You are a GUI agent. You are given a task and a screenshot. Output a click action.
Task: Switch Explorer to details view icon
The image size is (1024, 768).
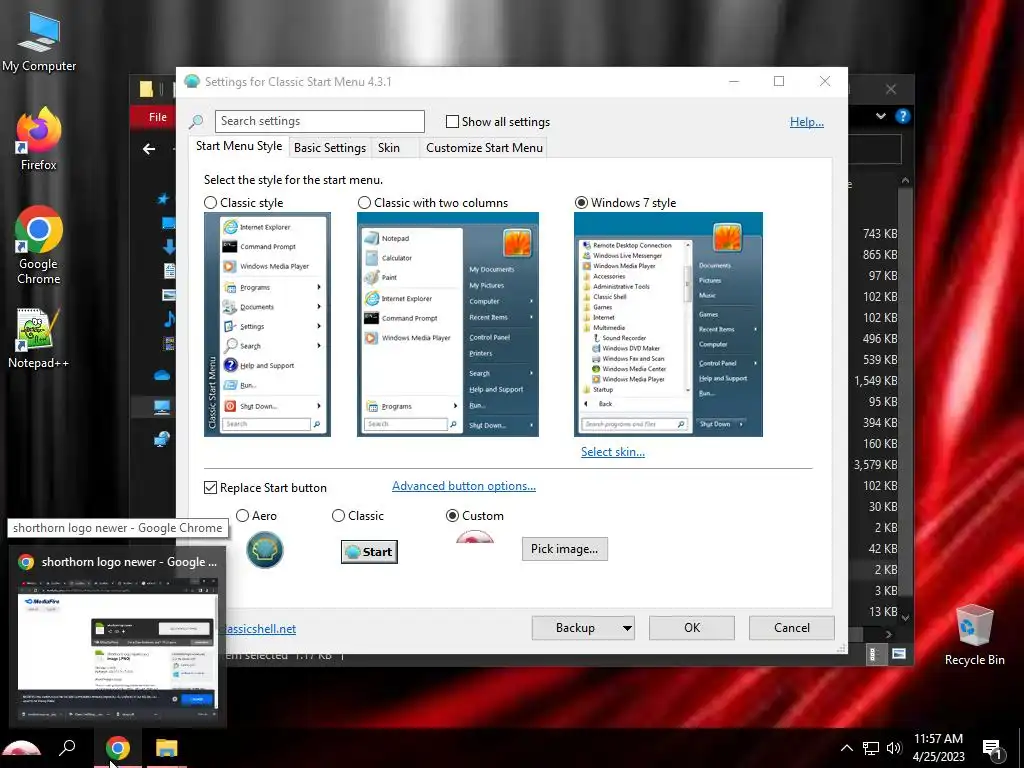point(872,654)
